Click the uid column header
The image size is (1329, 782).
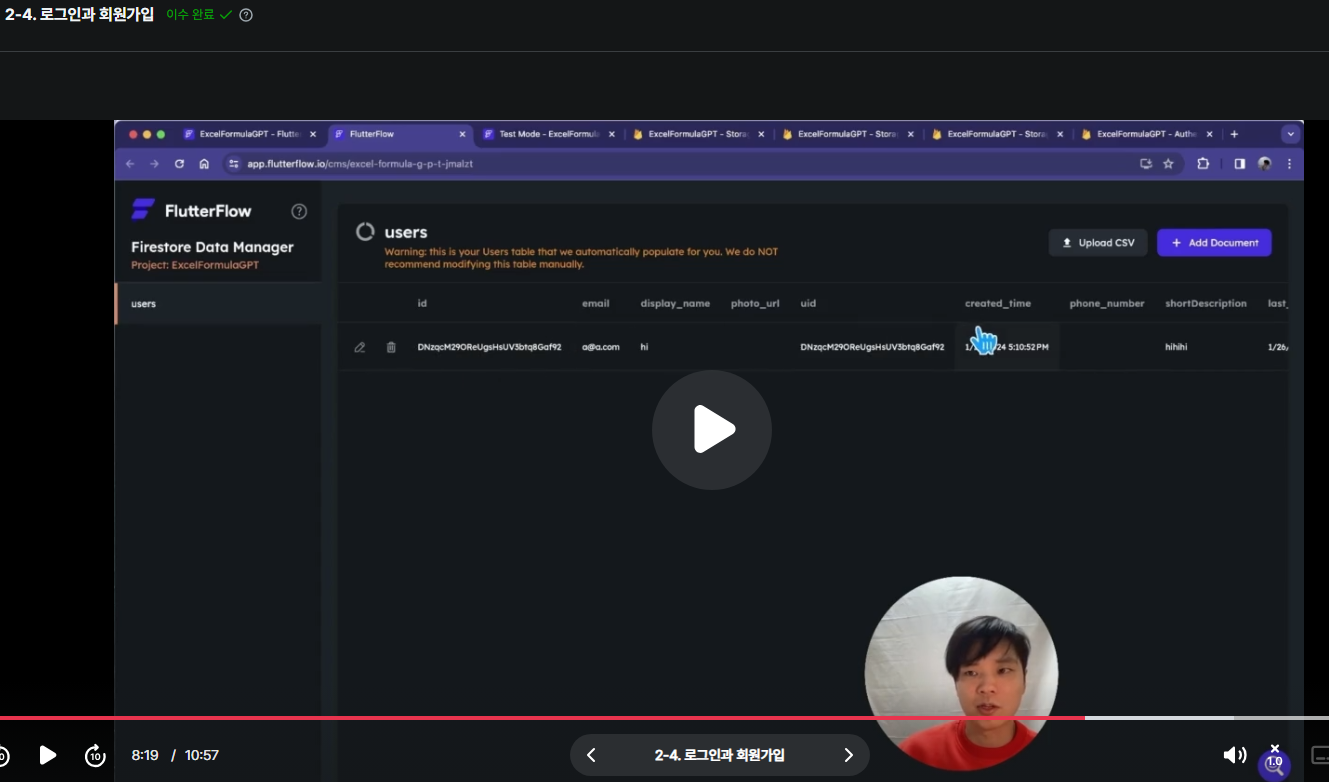pyautogui.click(x=808, y=303)
